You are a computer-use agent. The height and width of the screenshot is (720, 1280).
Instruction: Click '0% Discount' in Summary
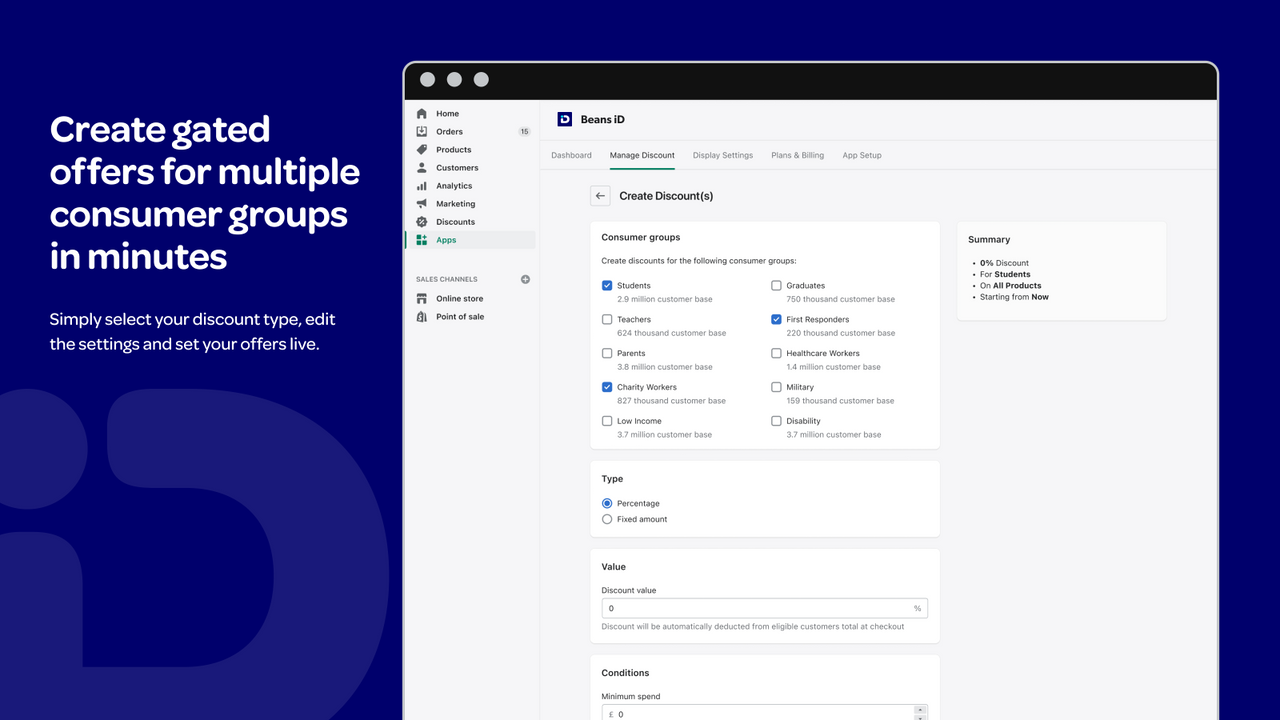pyautogui.click(x=1004, y=263)
